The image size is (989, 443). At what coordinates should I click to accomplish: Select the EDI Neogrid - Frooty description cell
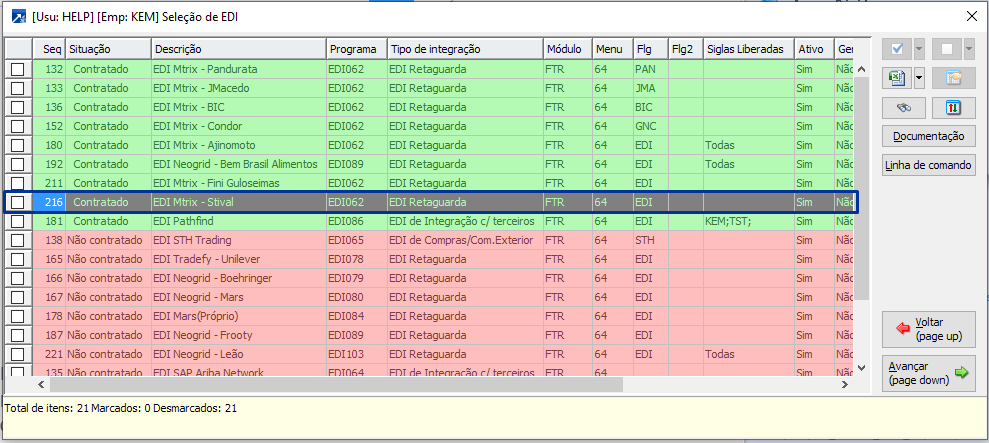[239, 335]
